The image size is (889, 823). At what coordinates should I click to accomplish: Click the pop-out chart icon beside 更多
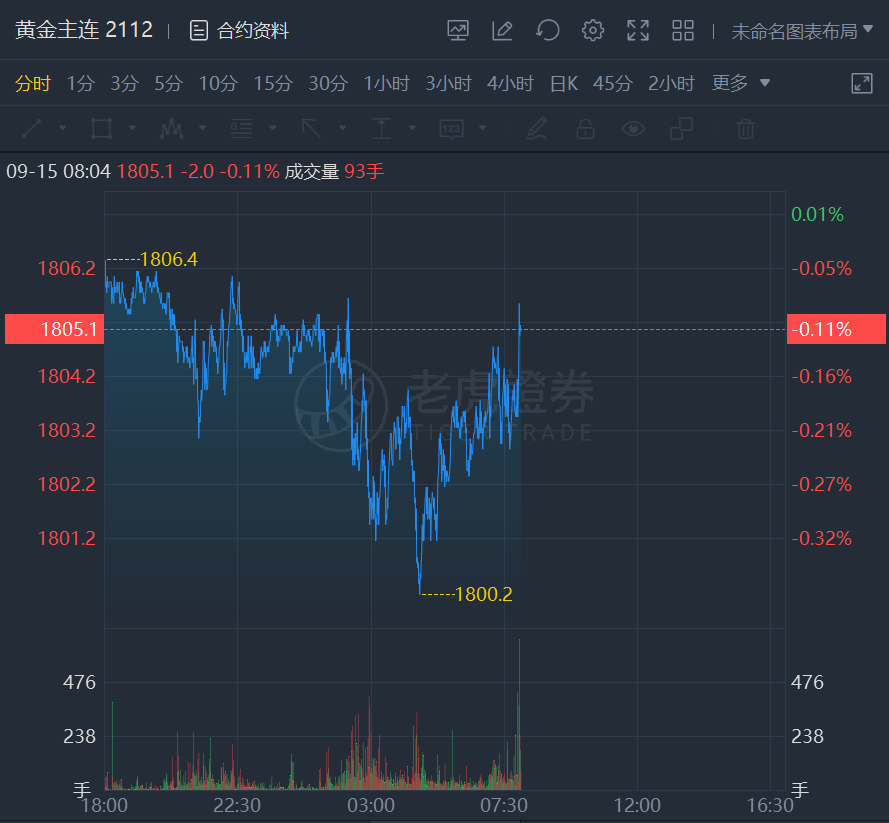(862, 83)
